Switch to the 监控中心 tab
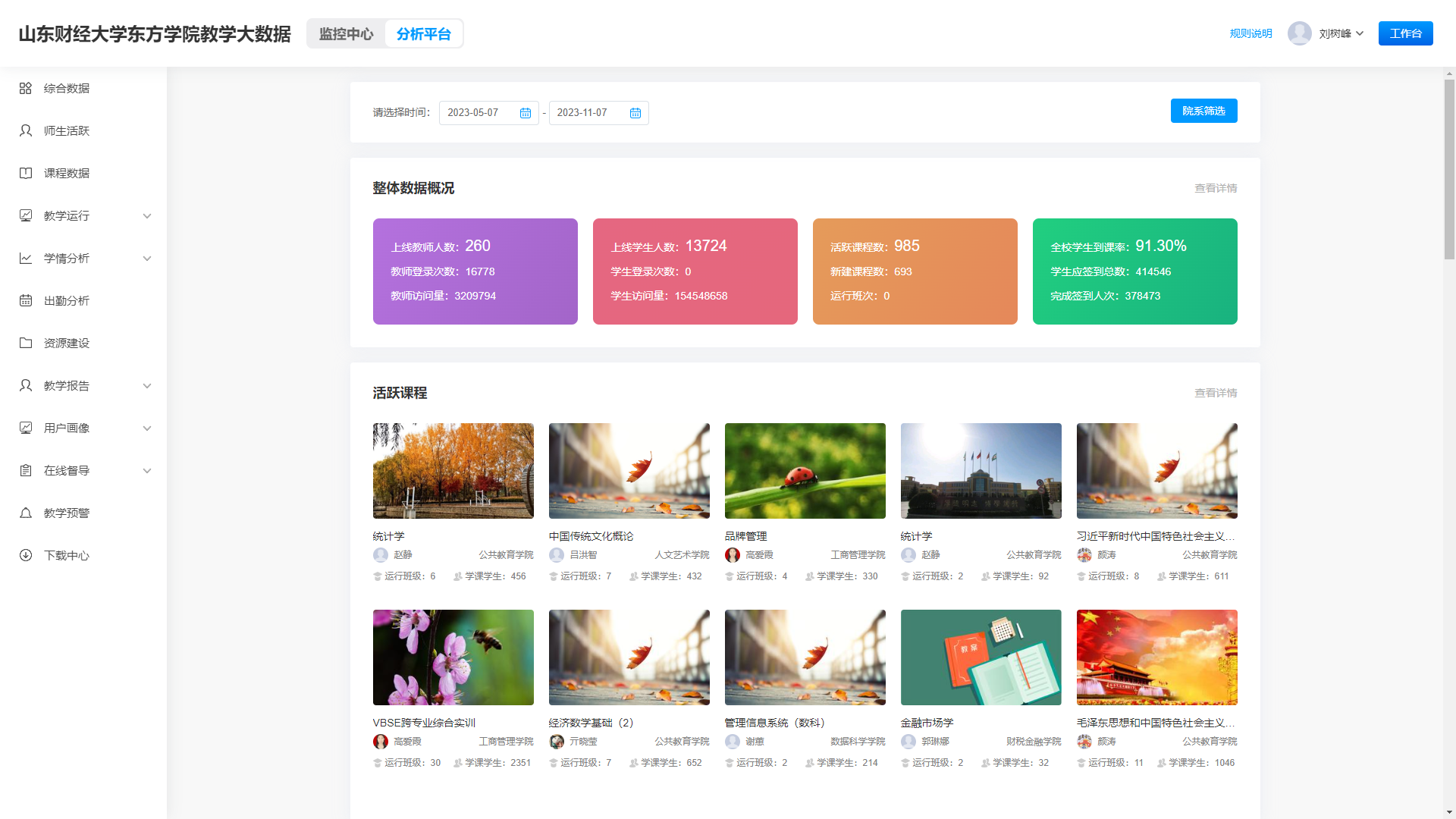1456x819 pixels. [347, 34]
